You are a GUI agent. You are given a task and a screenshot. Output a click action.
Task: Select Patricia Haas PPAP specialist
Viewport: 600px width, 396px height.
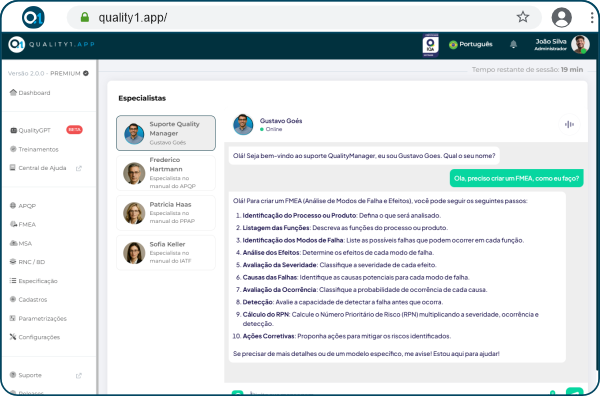coord(166,213)
